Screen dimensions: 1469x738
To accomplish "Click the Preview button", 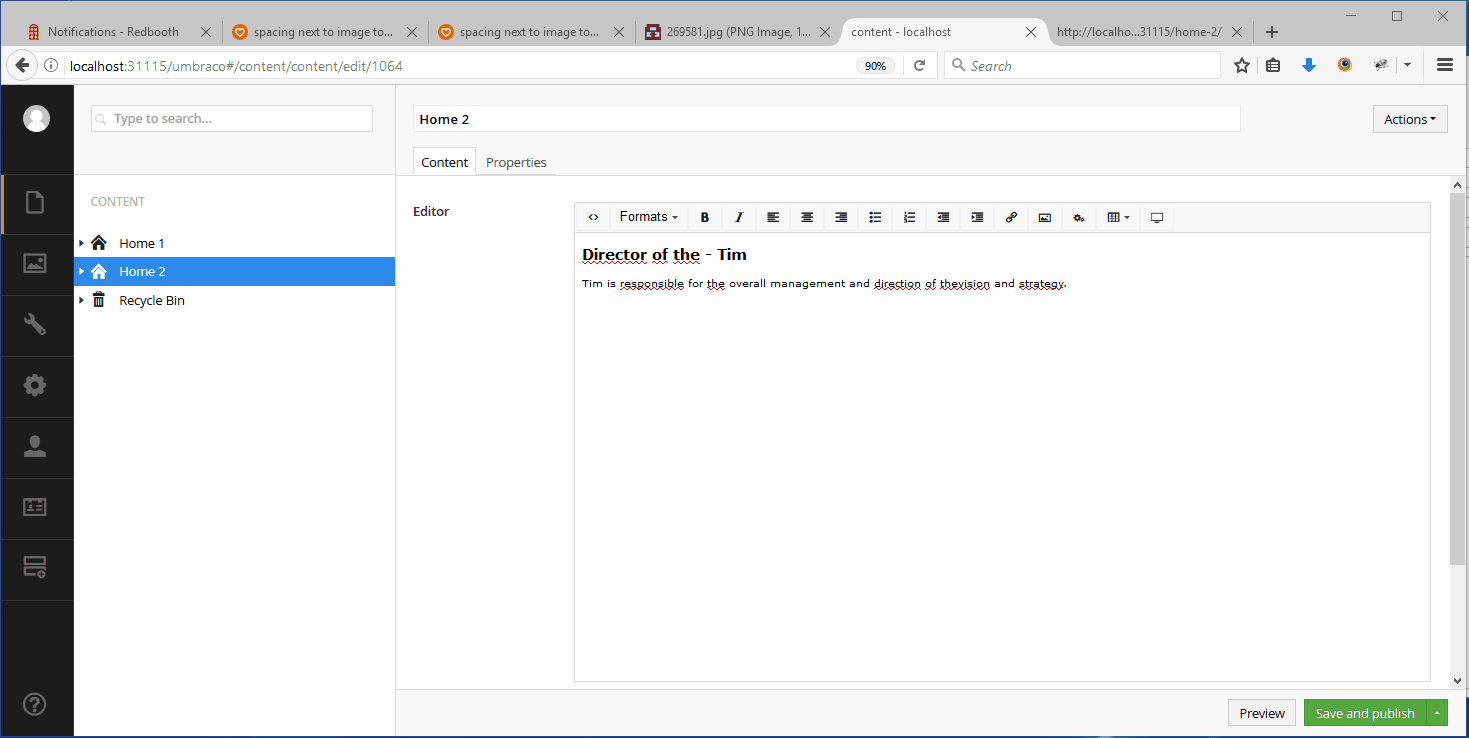I will [1261, 713].
